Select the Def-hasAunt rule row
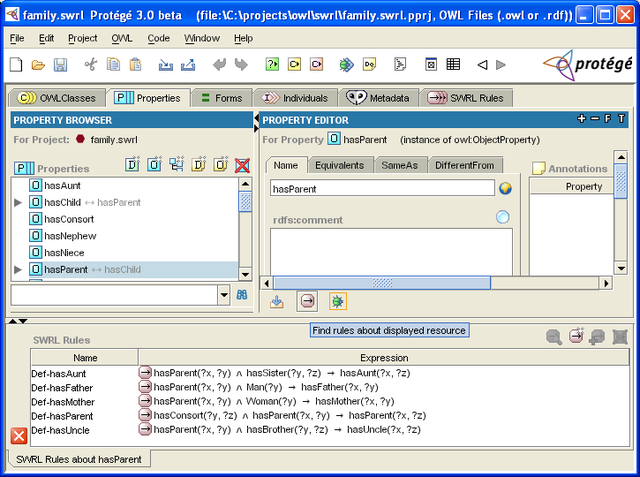The image size is (640, 477). (x=330, y=373)
